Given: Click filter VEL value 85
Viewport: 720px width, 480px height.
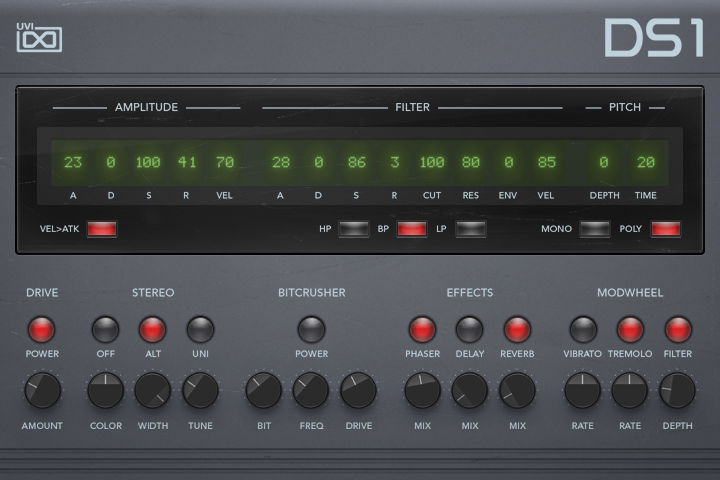Looking at the screenshot, I should click(546, 162).
